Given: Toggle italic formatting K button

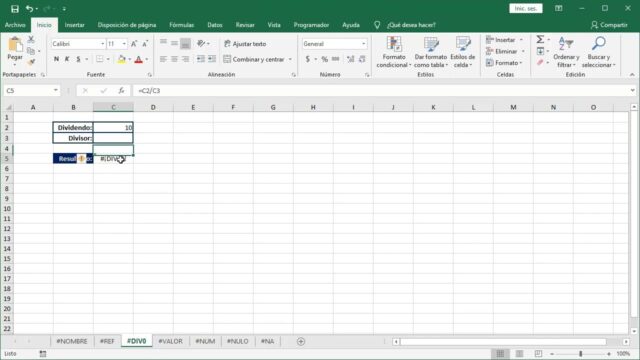Looking at the screenshot, I should (x=67, y=59).
